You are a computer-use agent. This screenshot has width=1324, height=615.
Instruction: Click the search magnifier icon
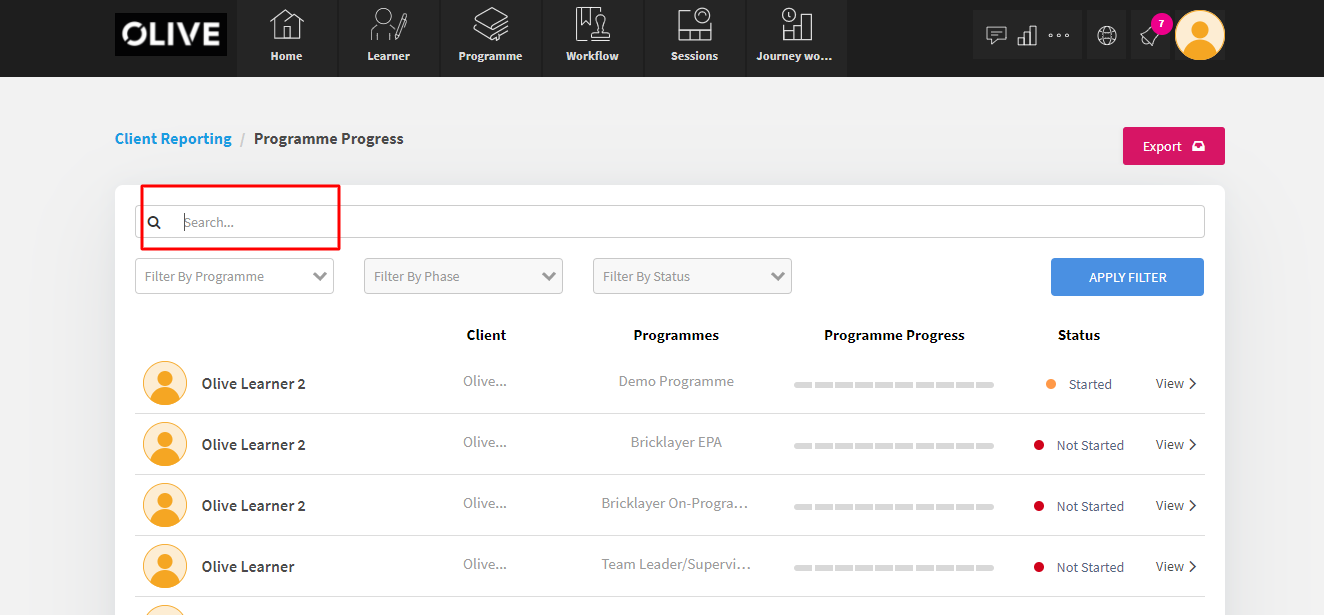(154, 221)
